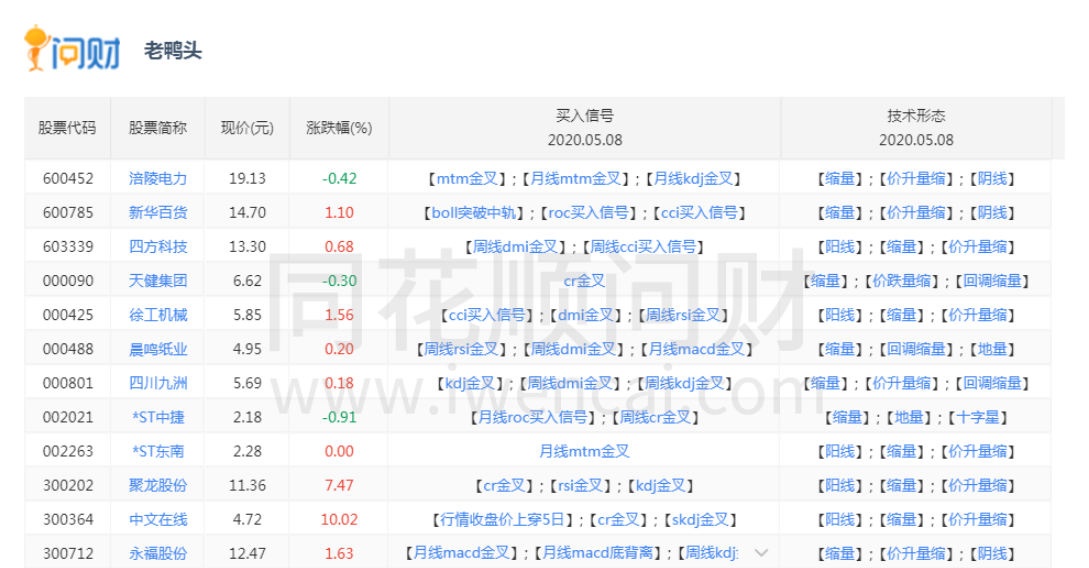Select the 买入信号 column header
This screenshot has width=1089, height=568.
click(x=585, y=115)
